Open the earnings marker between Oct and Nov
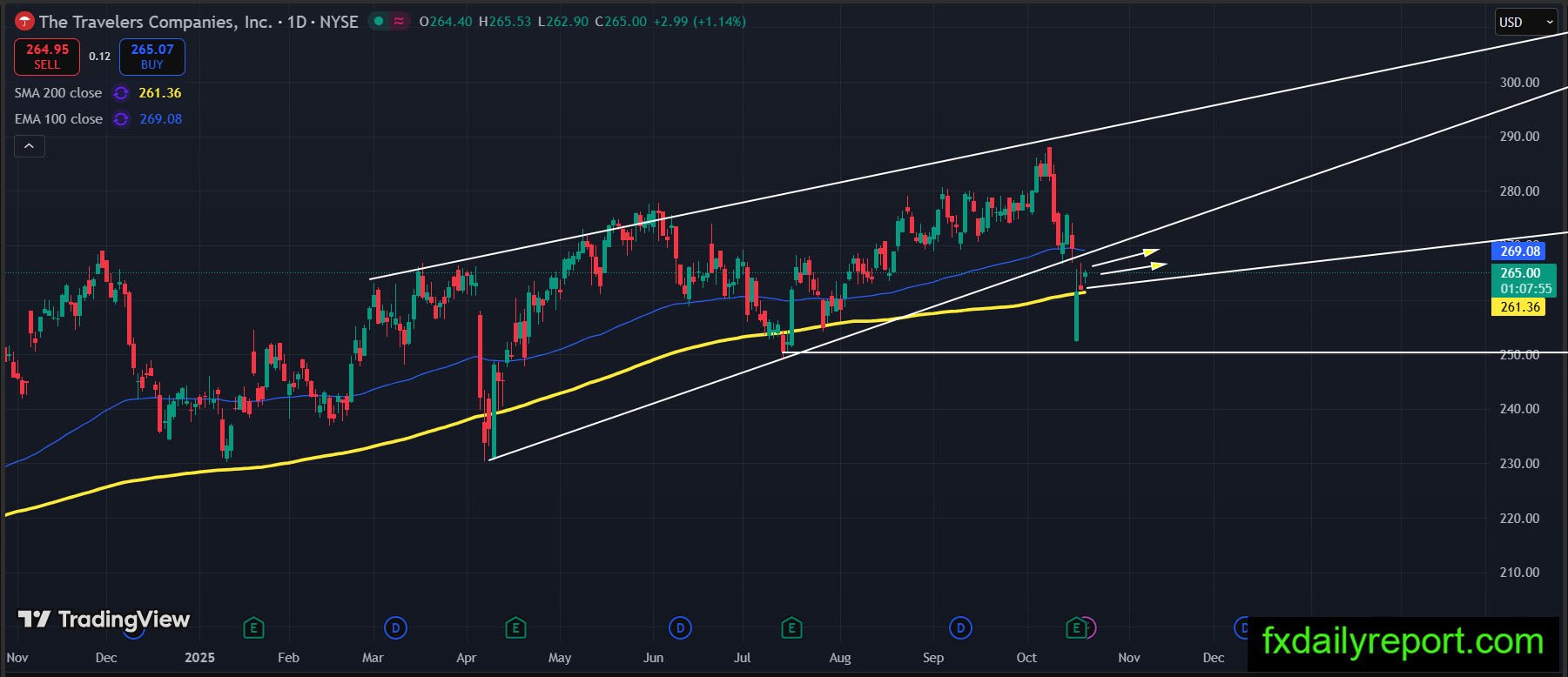This screenshot has width=1568, height=677. point(1076,627)
